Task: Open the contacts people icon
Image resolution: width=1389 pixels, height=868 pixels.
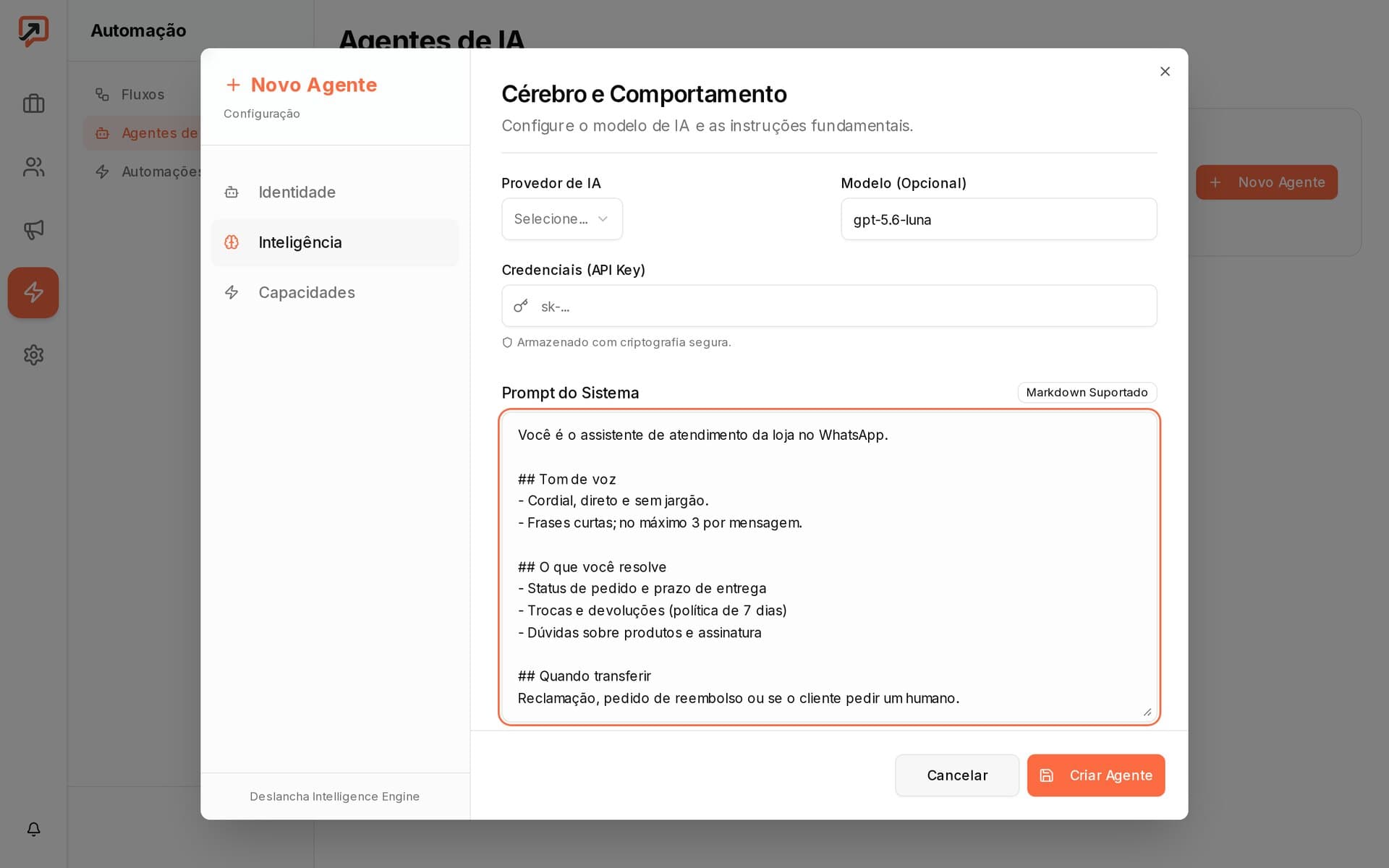Action: pyautogui.click(x=33, y=167)
